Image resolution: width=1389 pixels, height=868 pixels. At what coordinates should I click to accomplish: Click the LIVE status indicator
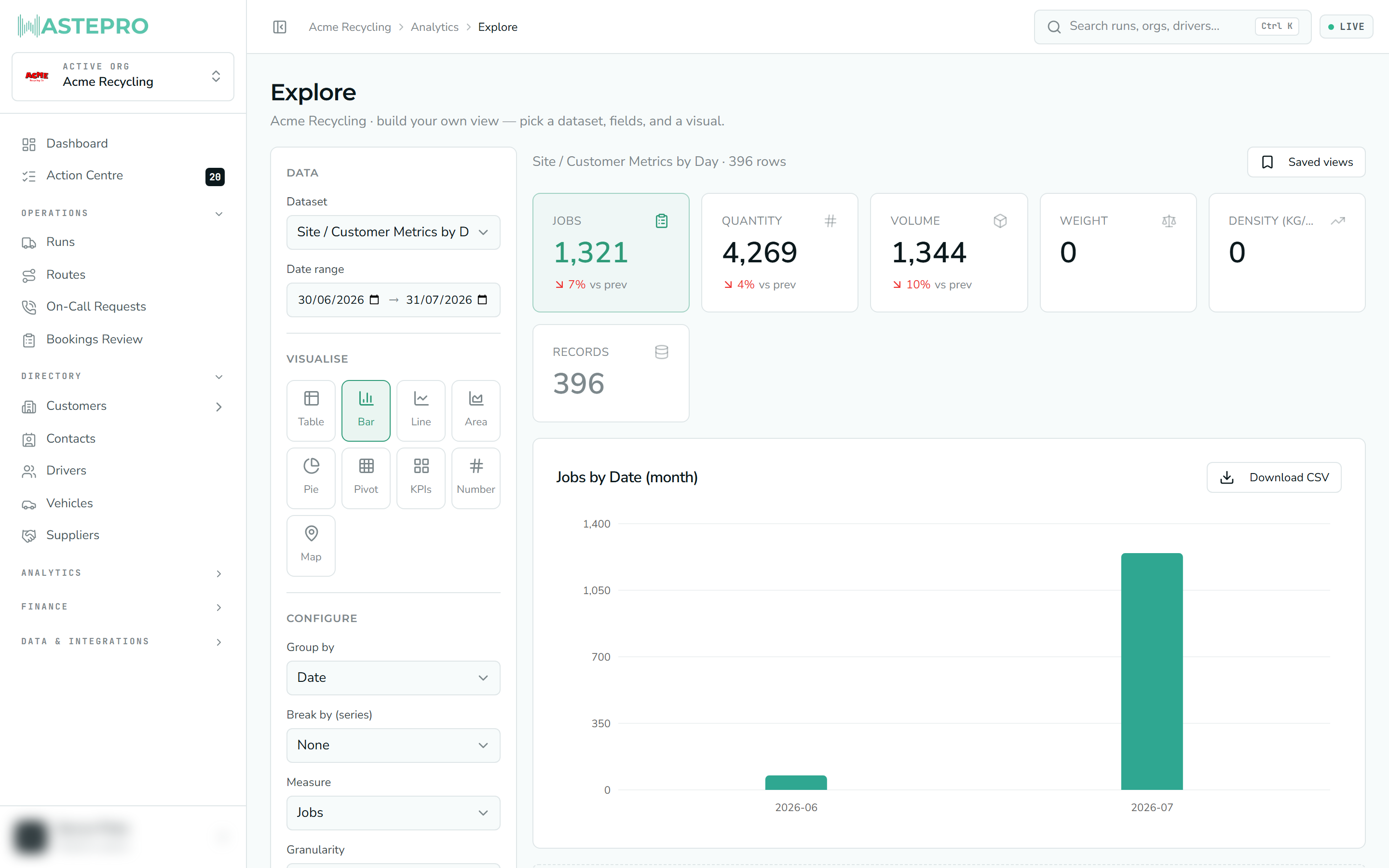1346,27
